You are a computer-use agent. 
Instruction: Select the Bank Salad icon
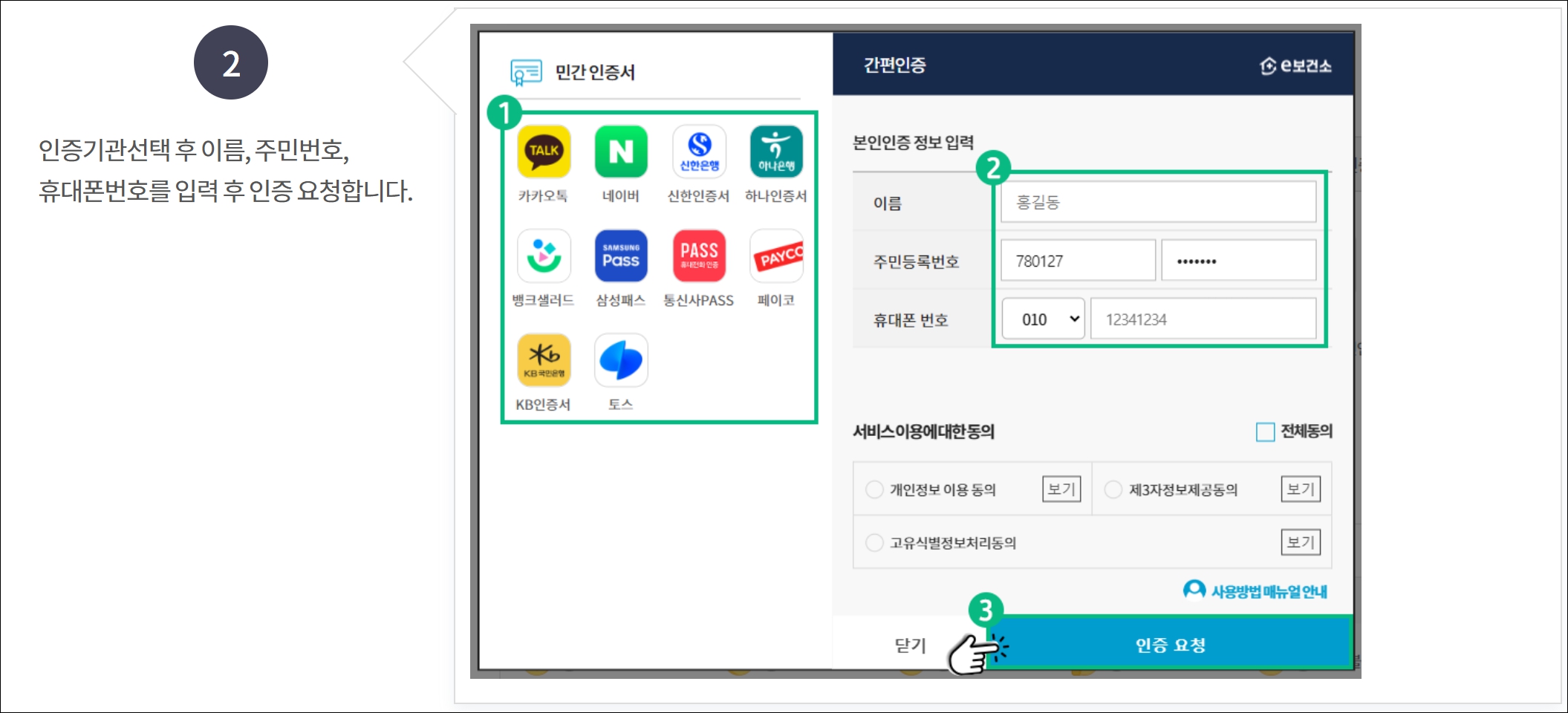pos(544,255)
